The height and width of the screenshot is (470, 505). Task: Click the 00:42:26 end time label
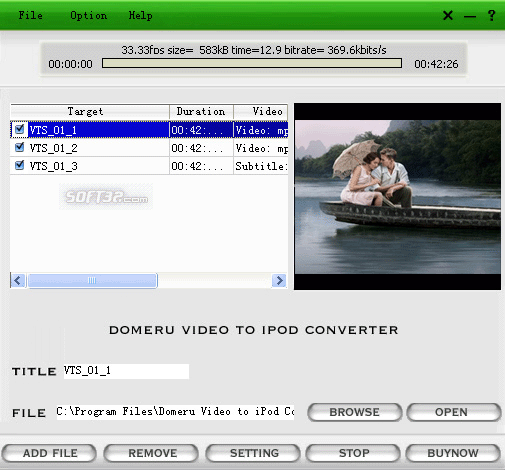point(436,64)
